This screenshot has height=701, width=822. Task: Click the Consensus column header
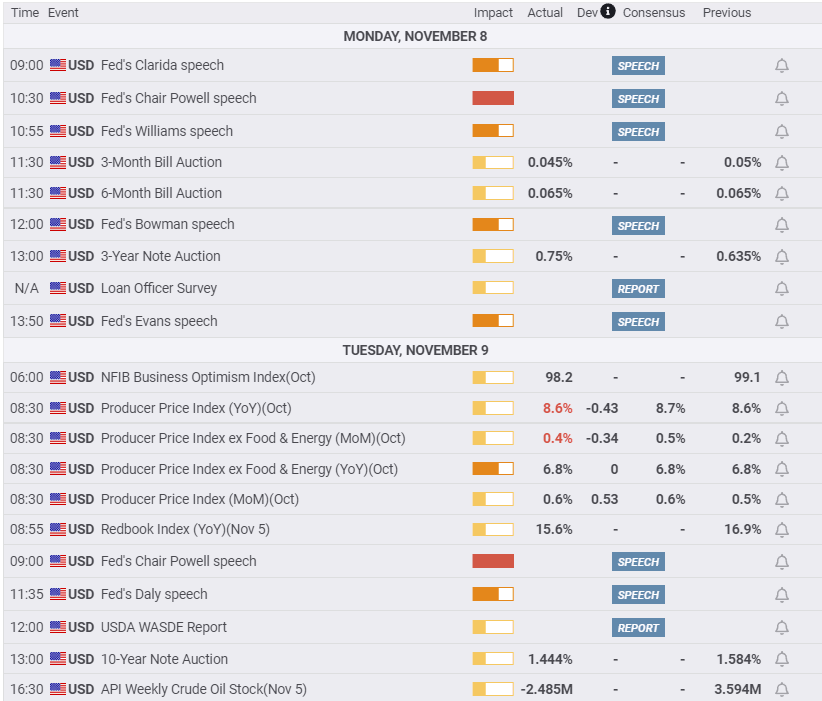point(654,13)
